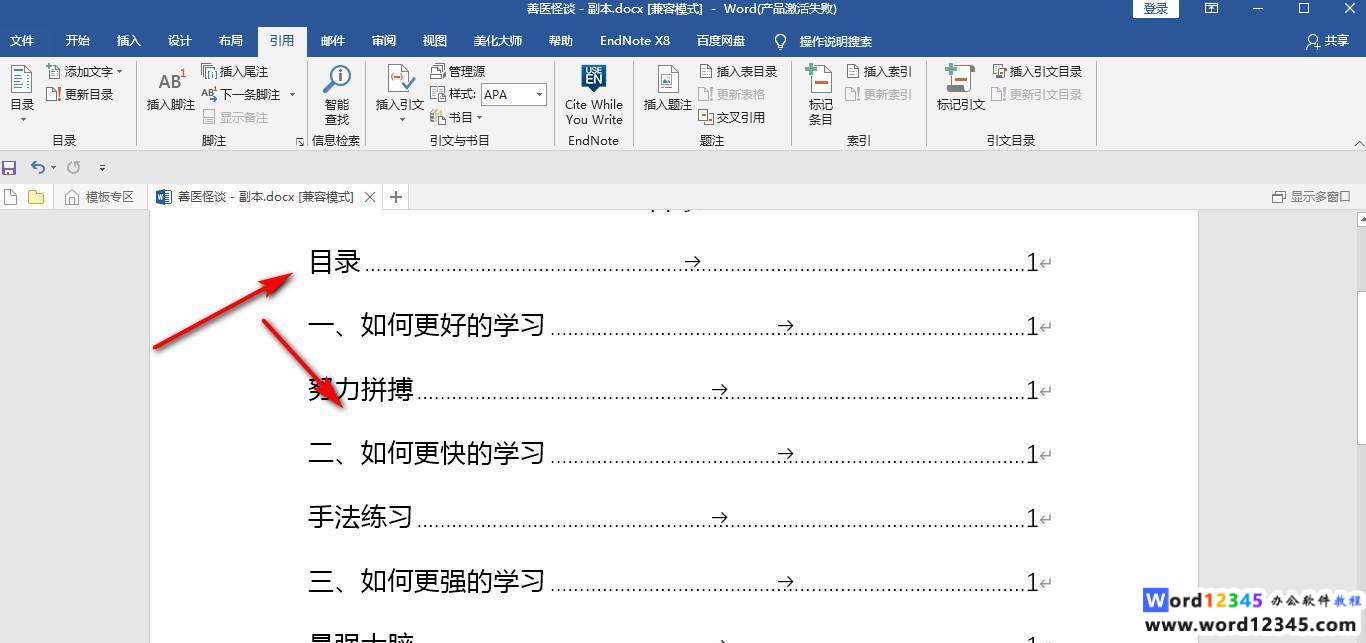Open the customize quick access toolbar dropdown
Viewport: 1366px width, 643px height.
tap(102, 167)
